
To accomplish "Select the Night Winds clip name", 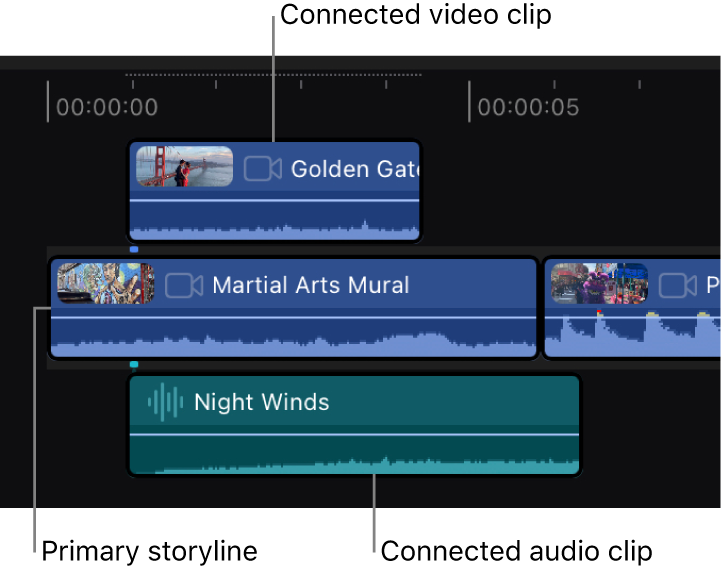I will 262,402.
